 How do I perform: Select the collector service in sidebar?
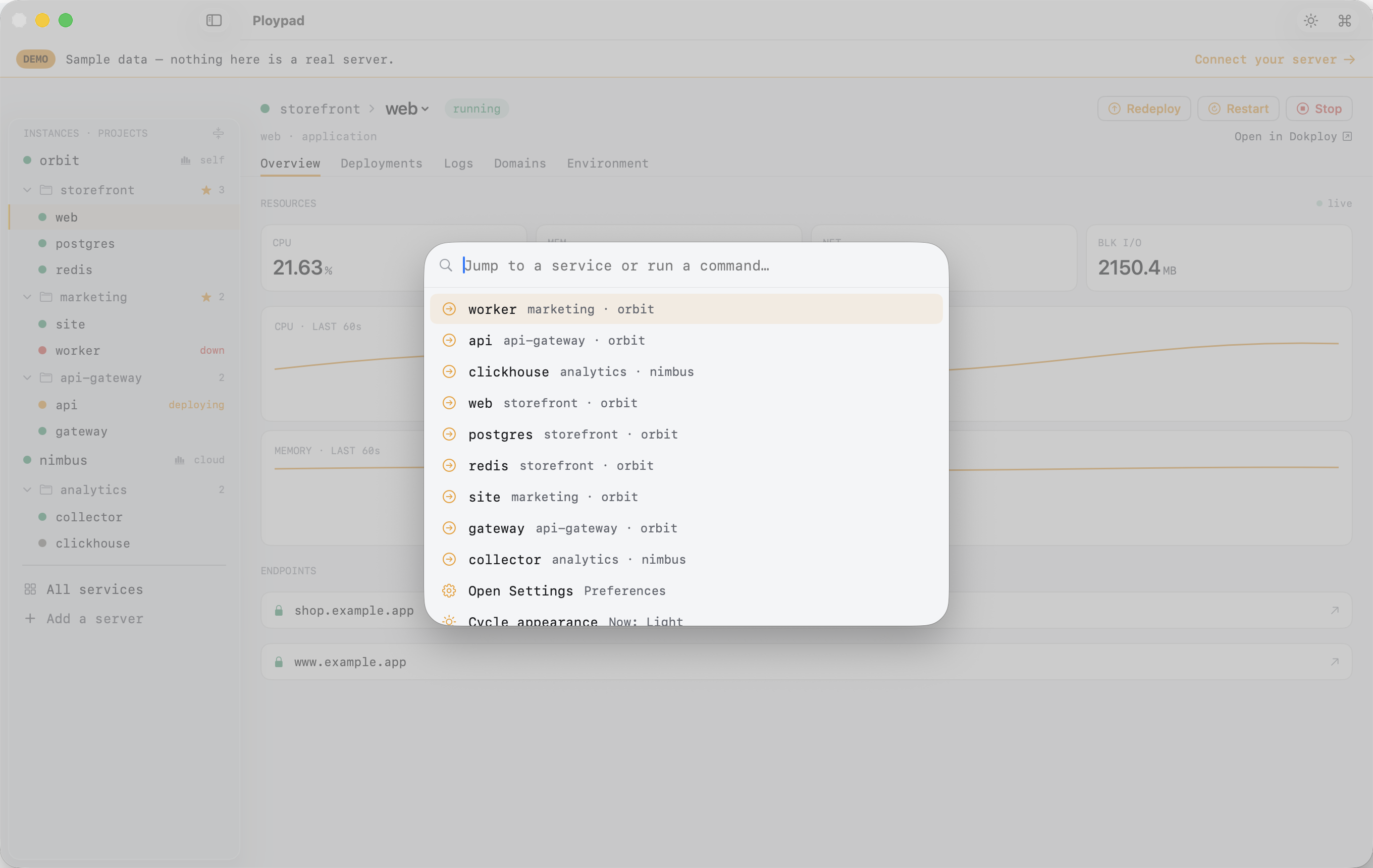(x=124, y=517)
